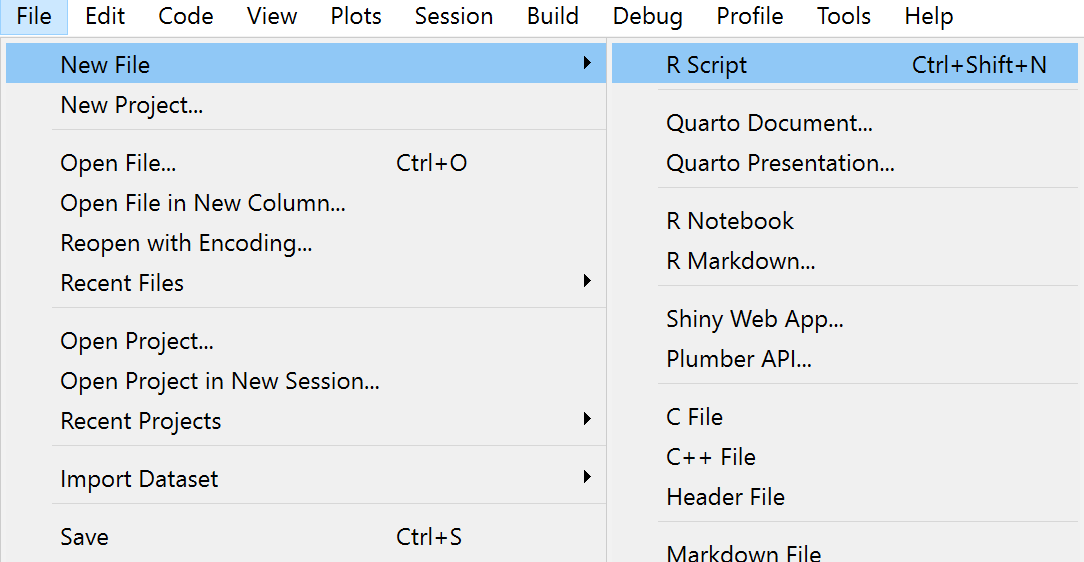Viewport: 1084px width, 562px height.
Task: Select Open File... menu entry
Action: point(306,163)
